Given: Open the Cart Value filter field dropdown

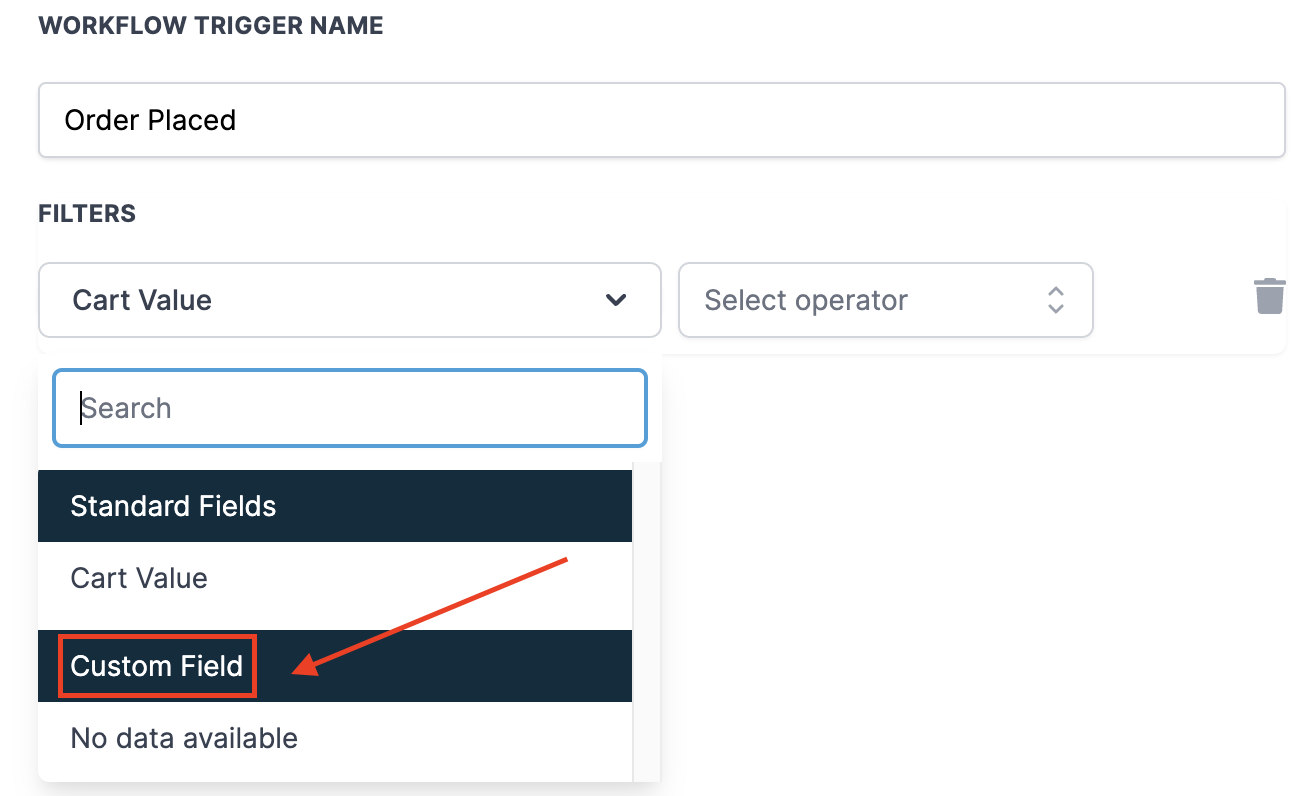Looking at the screenshot, I should [349, 300].
